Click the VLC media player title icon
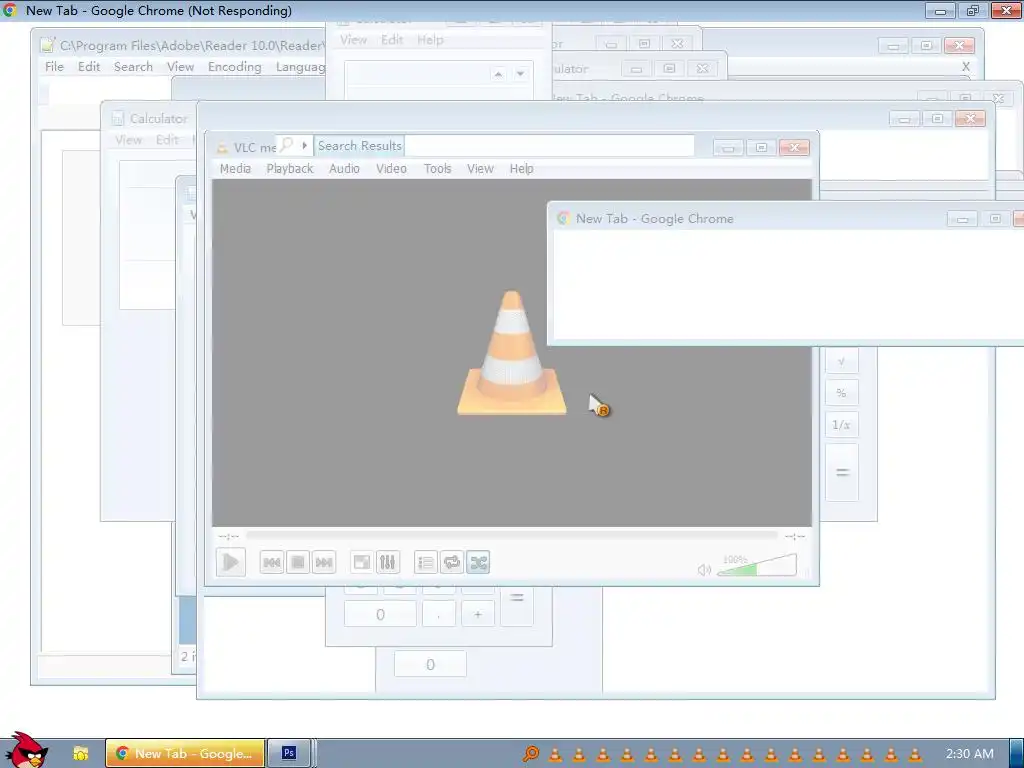 (x=222, y=148)
